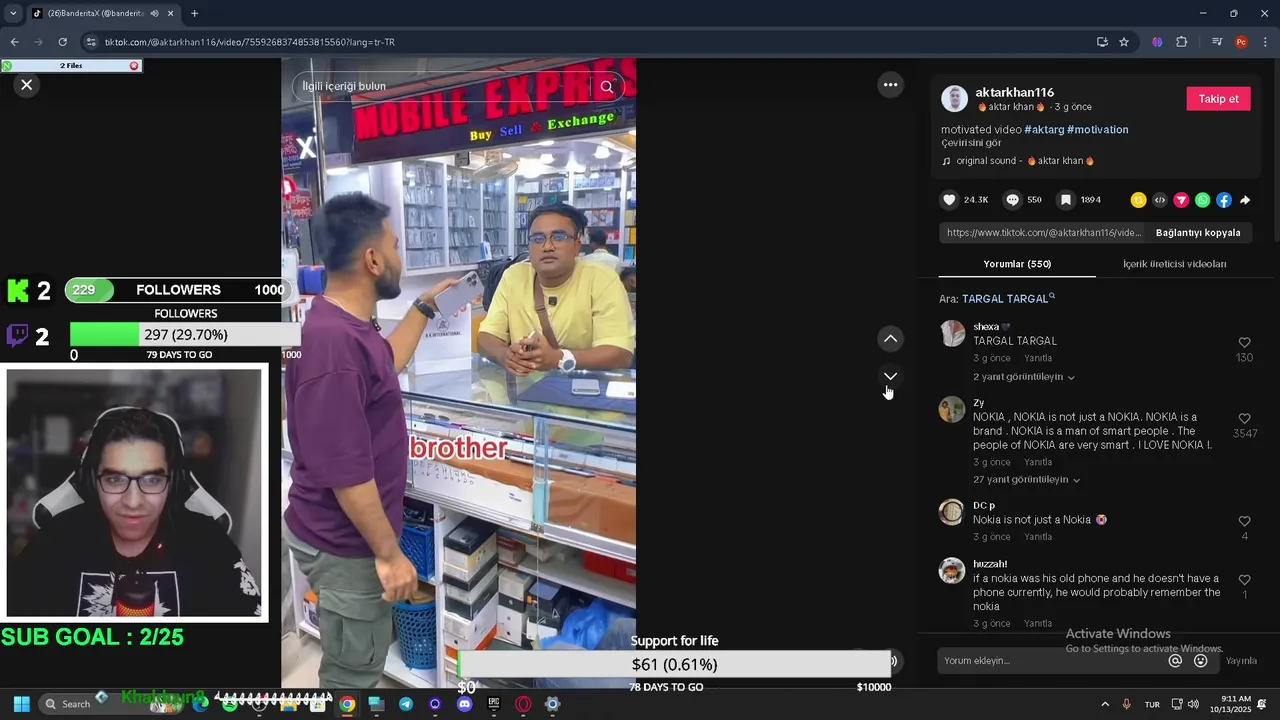Click the install app icon in address bar
Viewport: 1280px width, 720px height.
1102,42
